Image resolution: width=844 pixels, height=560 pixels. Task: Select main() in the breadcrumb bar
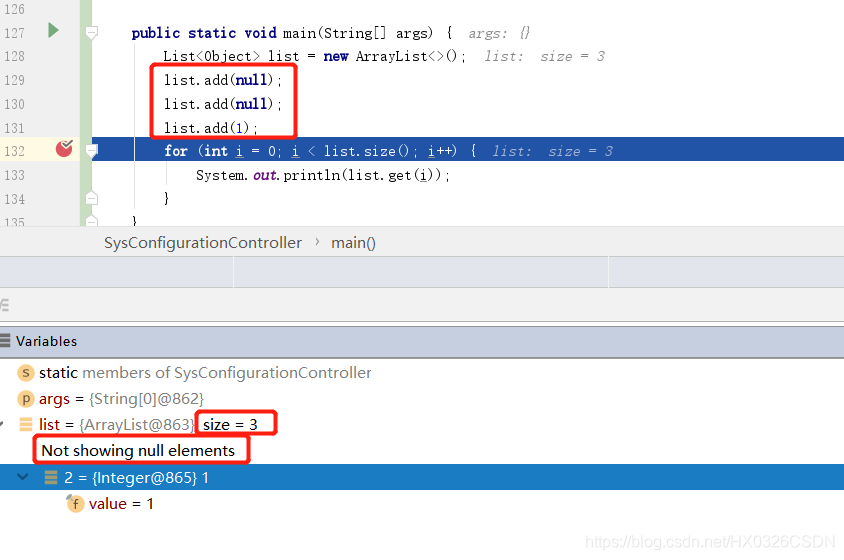click(x=354, y=243)
